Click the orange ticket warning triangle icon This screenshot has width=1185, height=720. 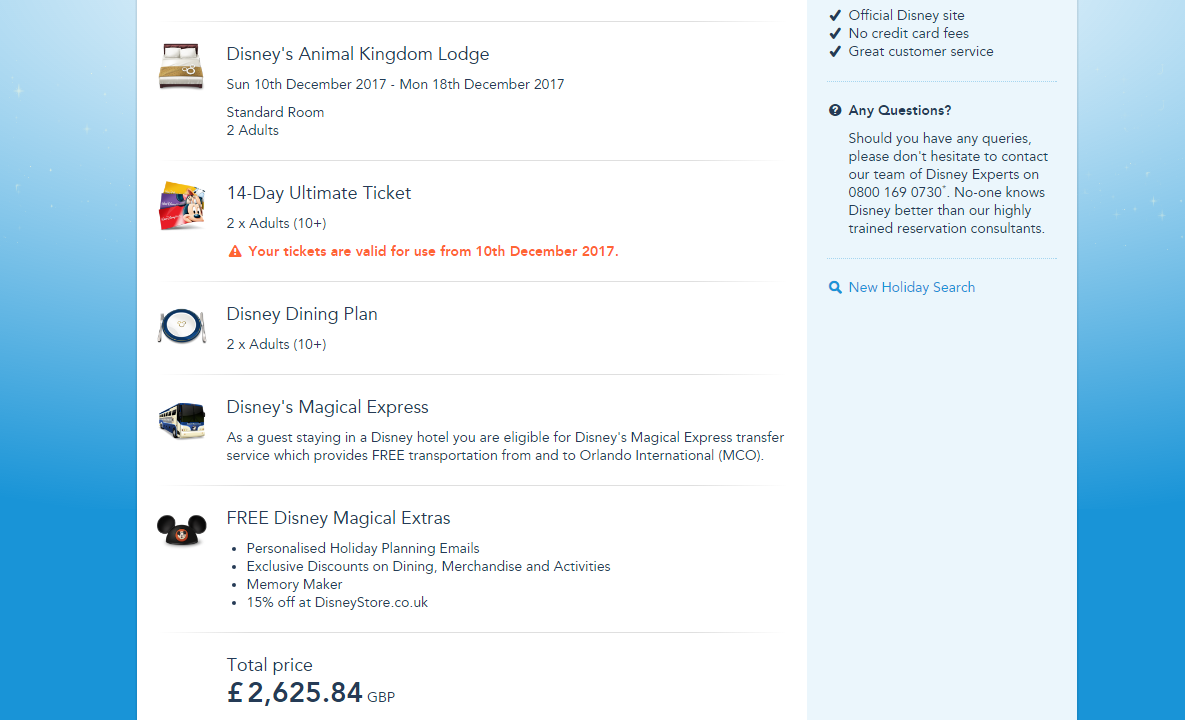click(x=235, y=252)
